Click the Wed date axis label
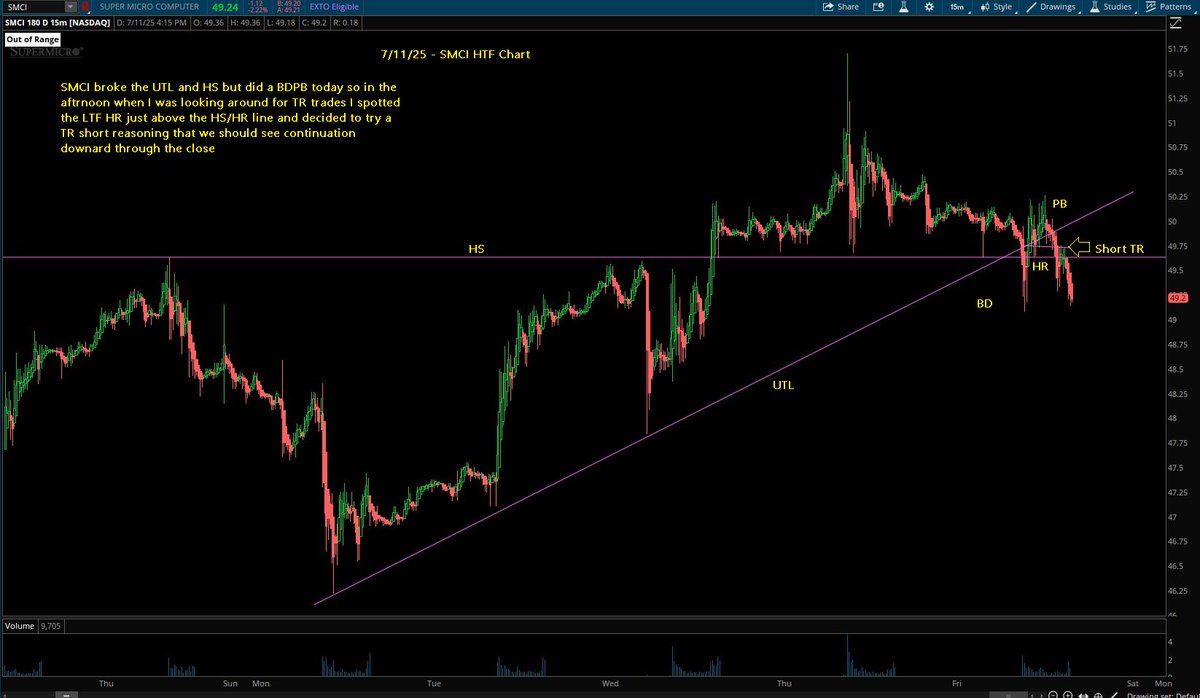1200x698 pixels. point(609,683)
